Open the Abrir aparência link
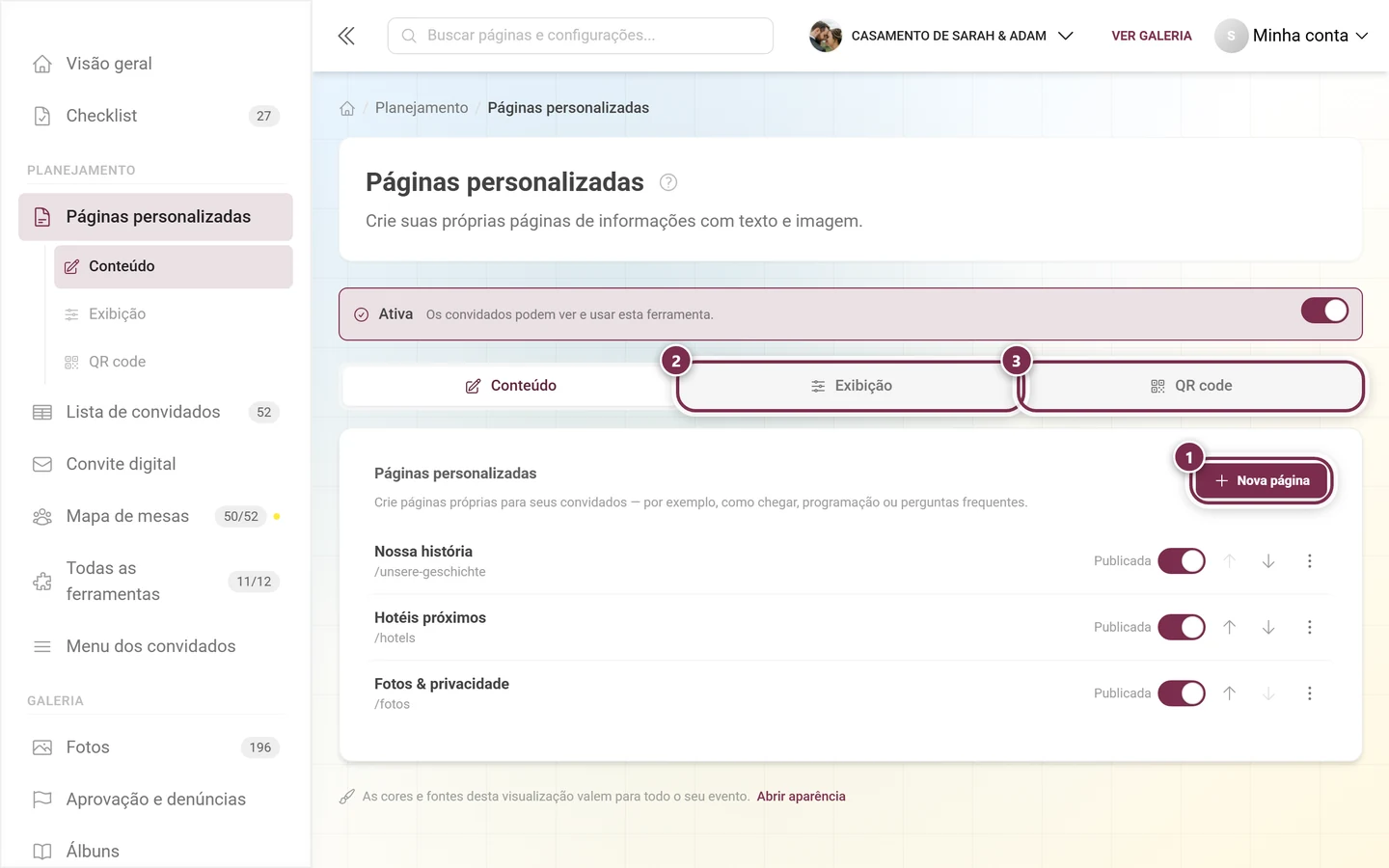 (x=801, y=797)
